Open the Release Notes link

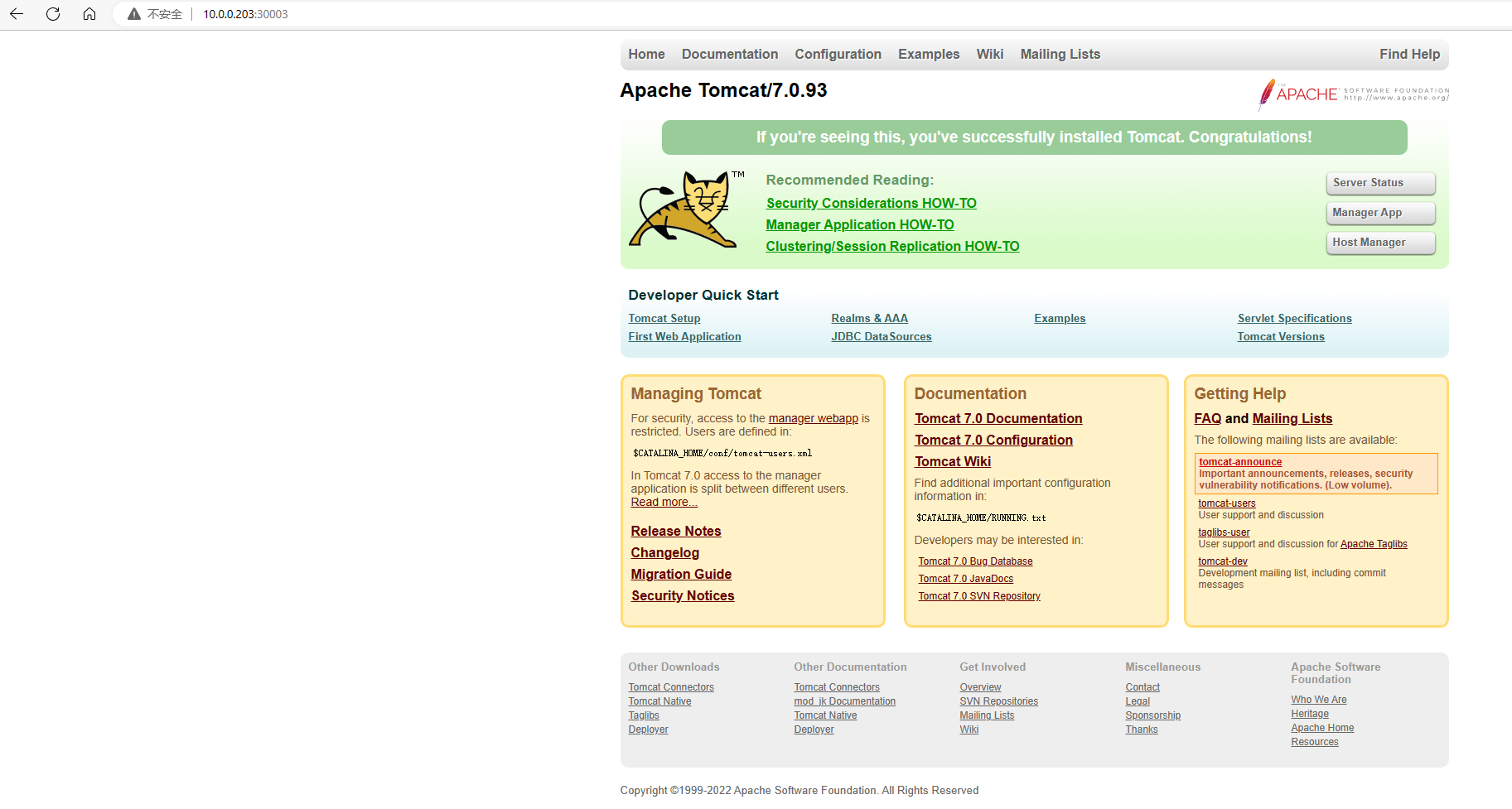676,532
